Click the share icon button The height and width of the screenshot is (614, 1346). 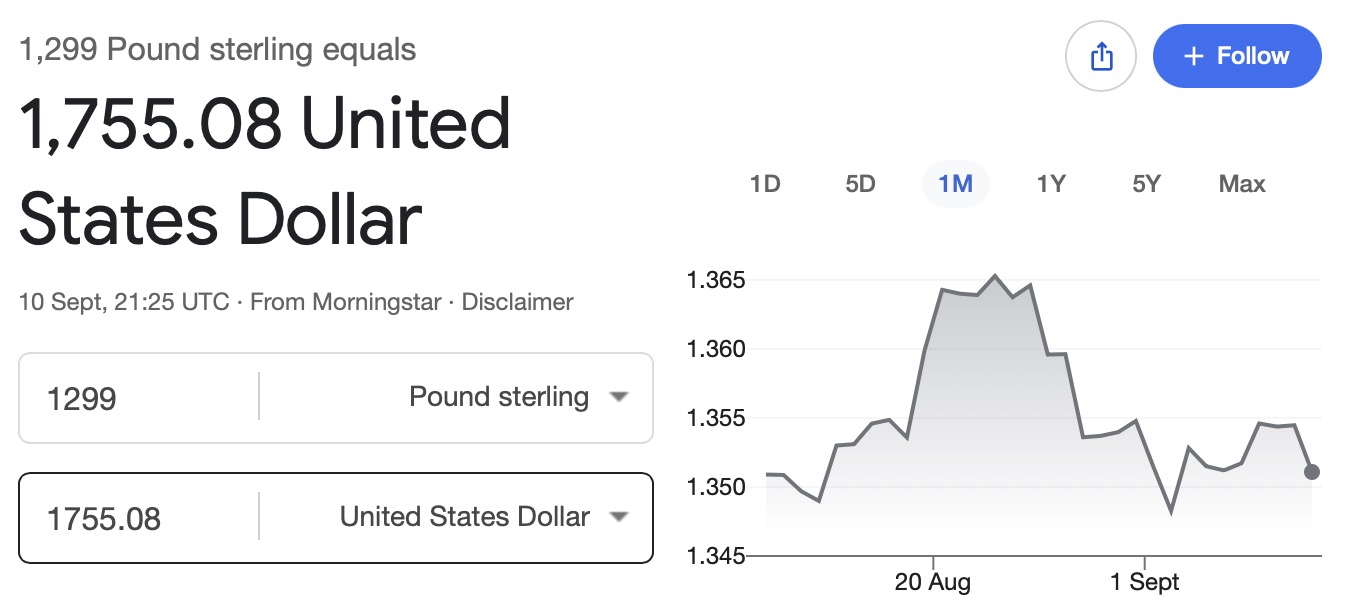(x=1101, y=56)
